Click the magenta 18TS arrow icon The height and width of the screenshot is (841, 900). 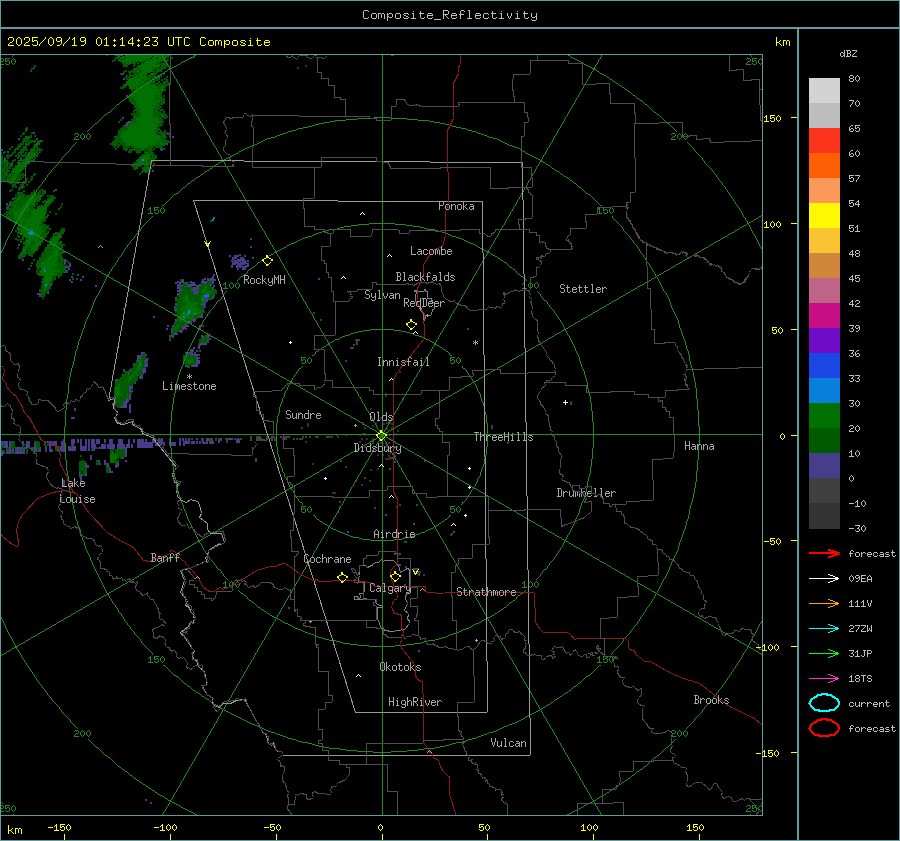coord(824,678)
